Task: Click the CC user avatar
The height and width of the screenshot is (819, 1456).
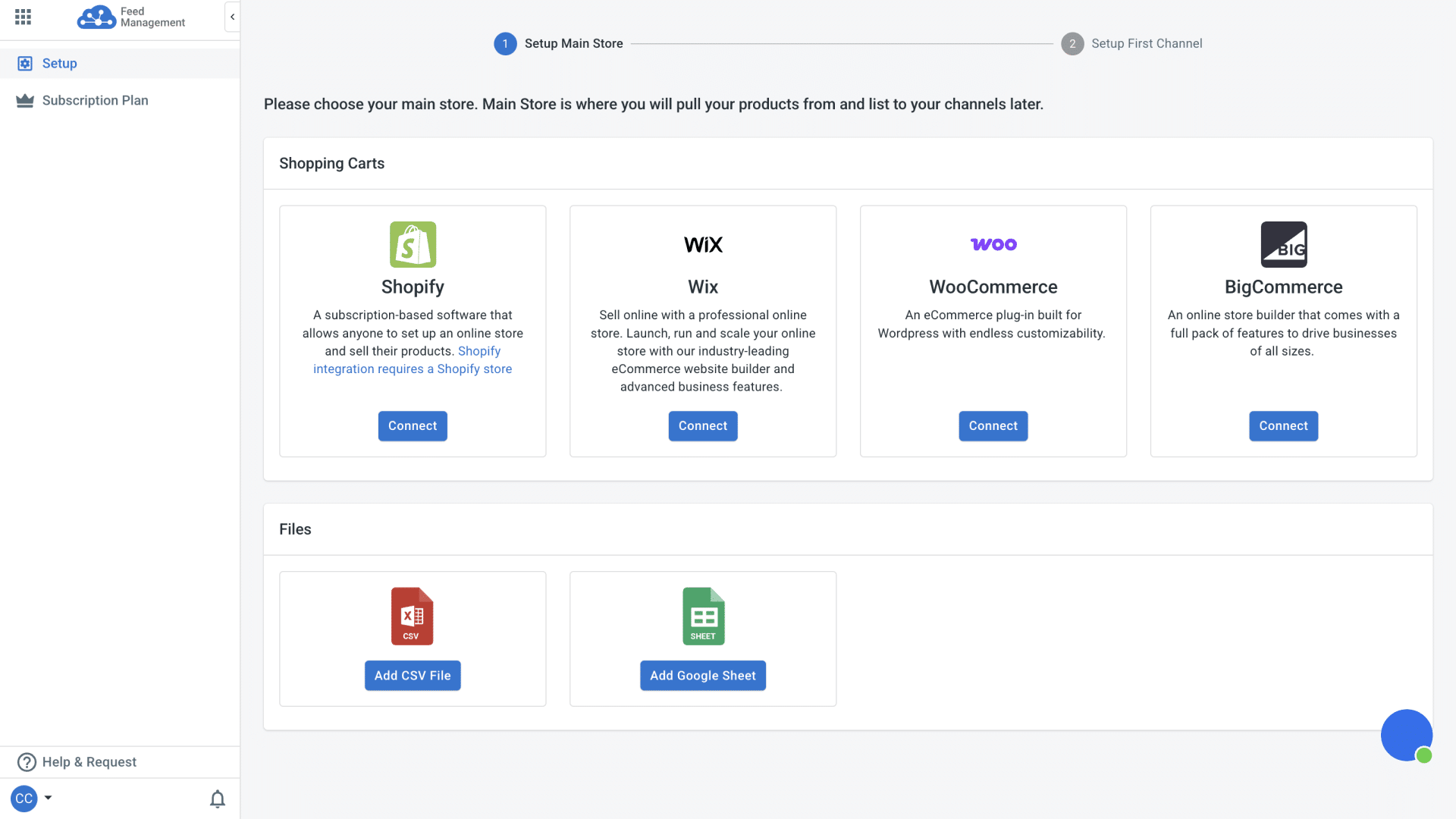Action: pos(24,799)
